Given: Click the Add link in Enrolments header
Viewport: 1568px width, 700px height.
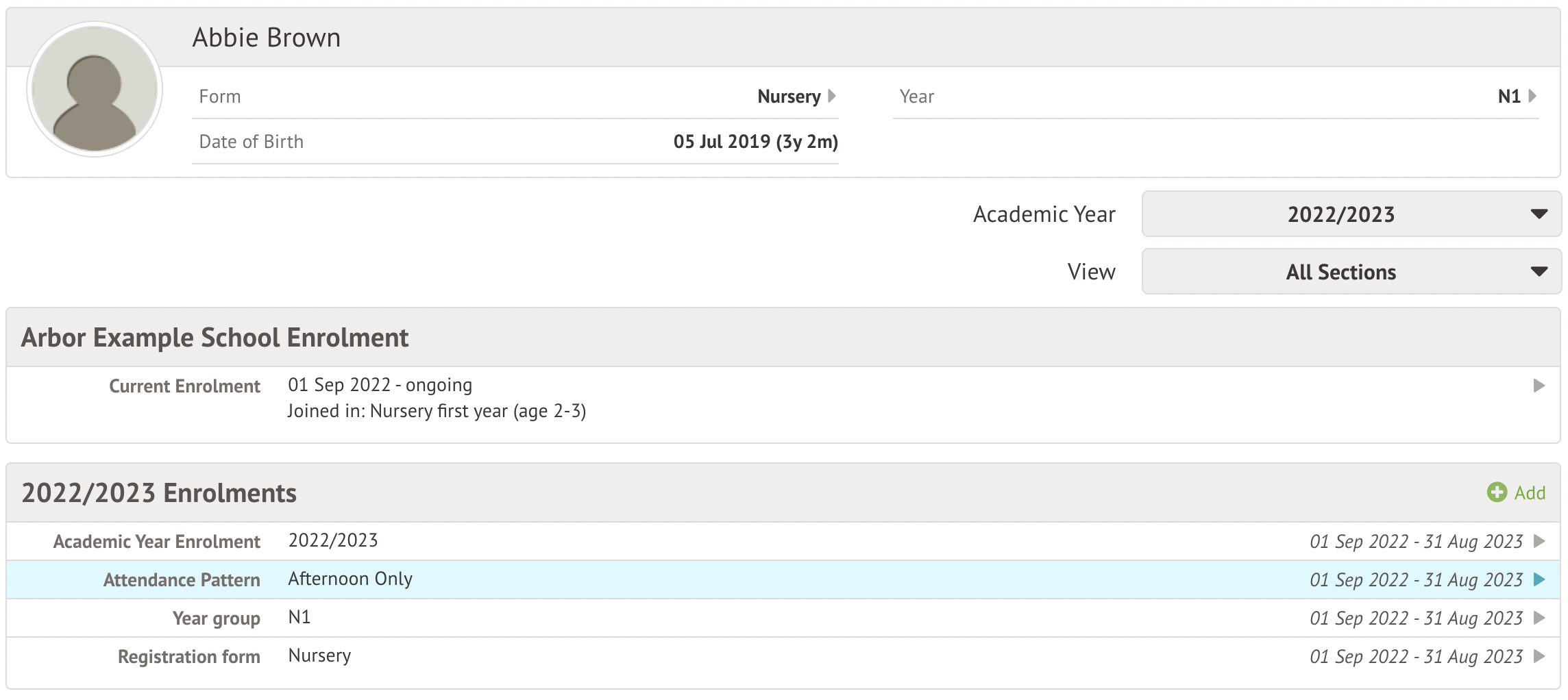Looking at the screenshot, I should pyautogui.click(x=1530, y=493).
